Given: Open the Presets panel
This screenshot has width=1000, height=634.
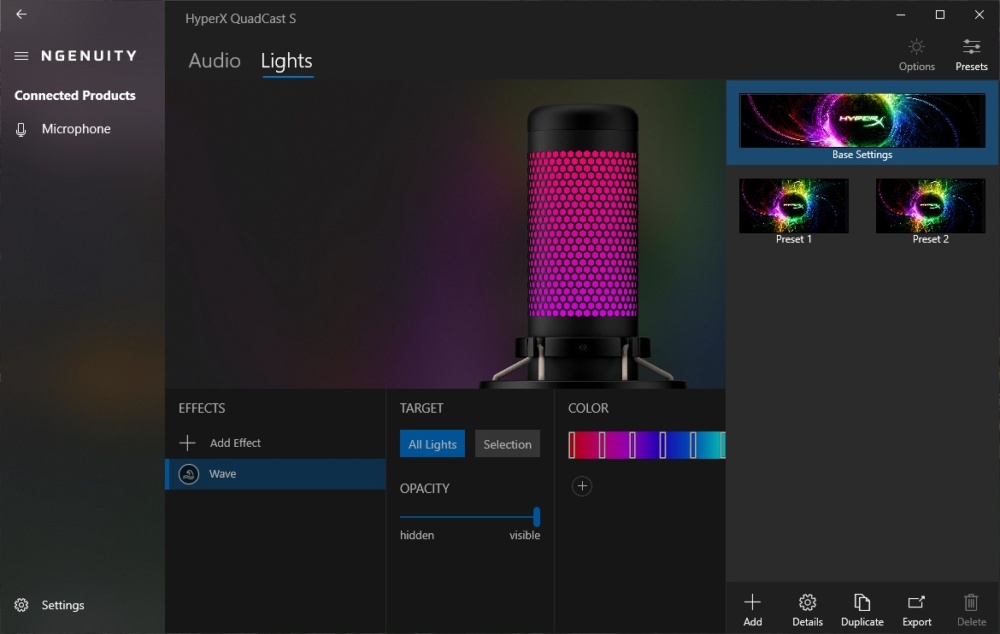Looking at the screenshot, I should click(971, 55).
